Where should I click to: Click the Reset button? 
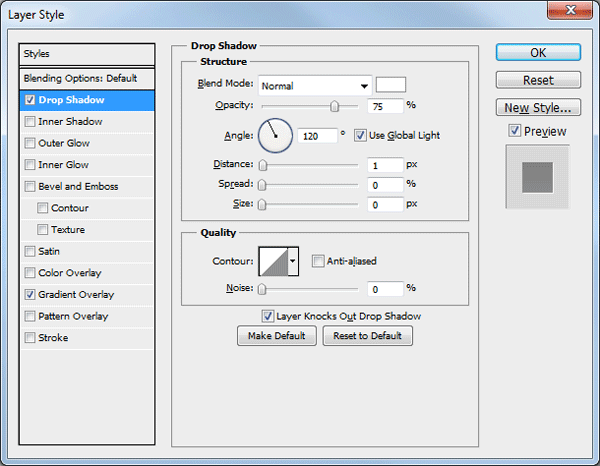(x=538, y=80)
